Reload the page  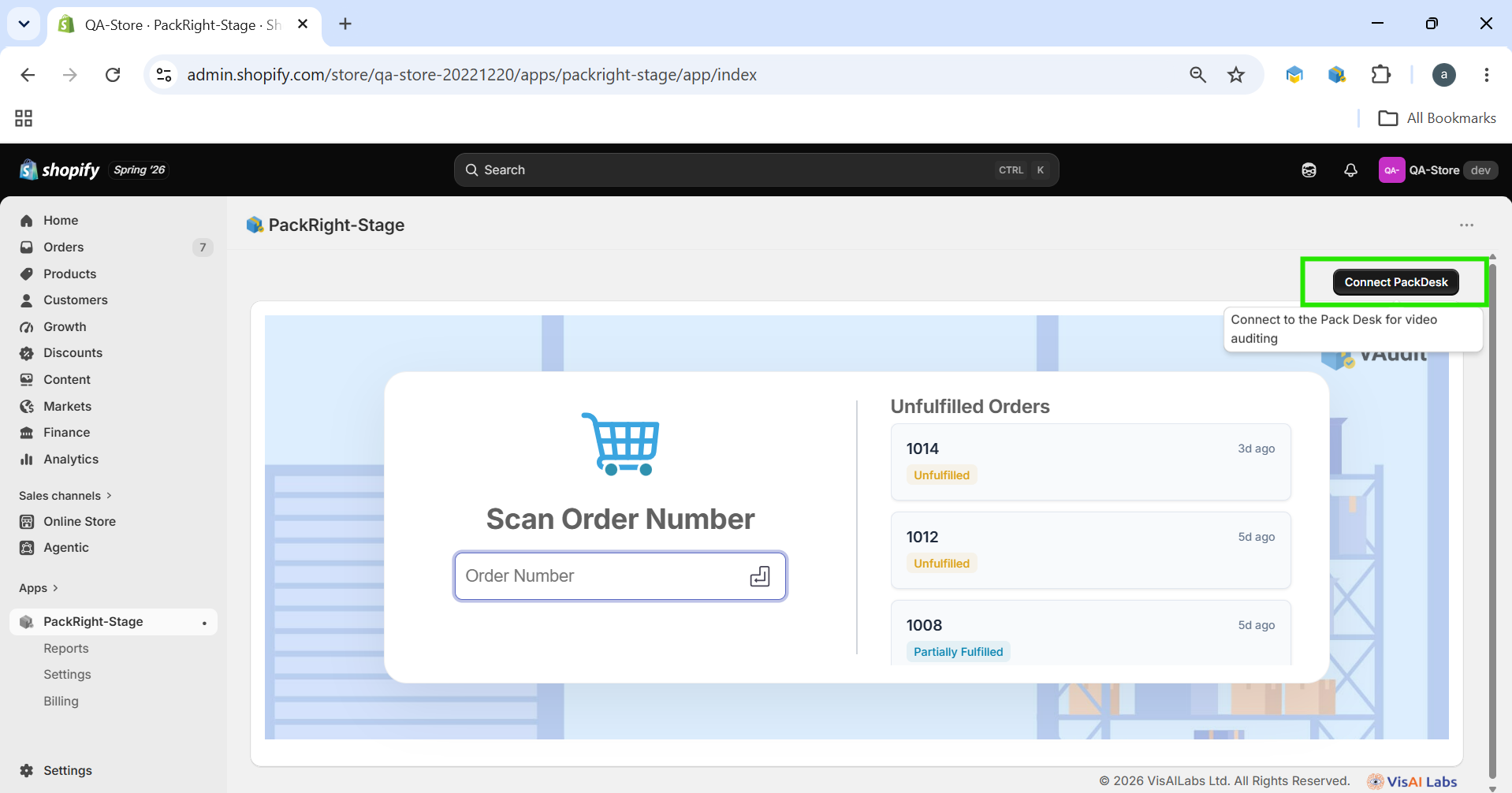pyautogui.click(x=113, y=75)
